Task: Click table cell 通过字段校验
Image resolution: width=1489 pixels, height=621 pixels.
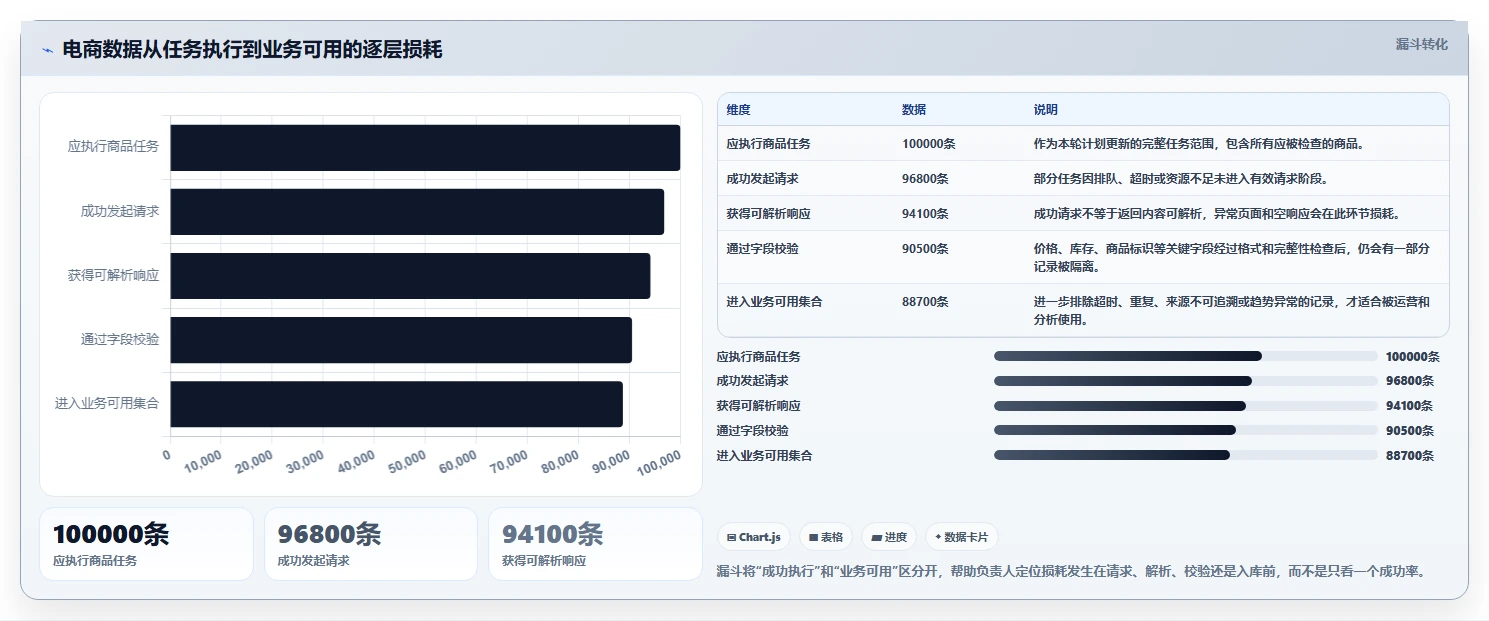Action: [x=762, y=249]
